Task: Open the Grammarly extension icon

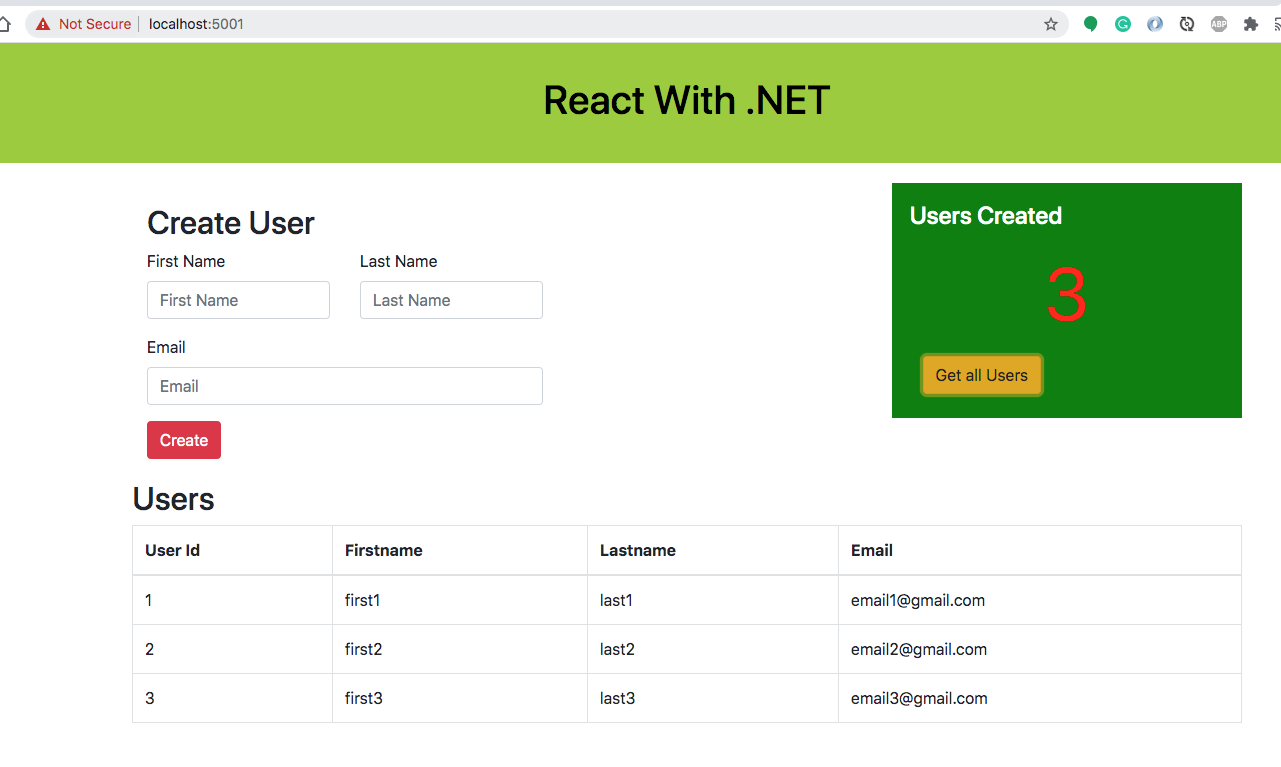Action: click(x=1123, y=24)
